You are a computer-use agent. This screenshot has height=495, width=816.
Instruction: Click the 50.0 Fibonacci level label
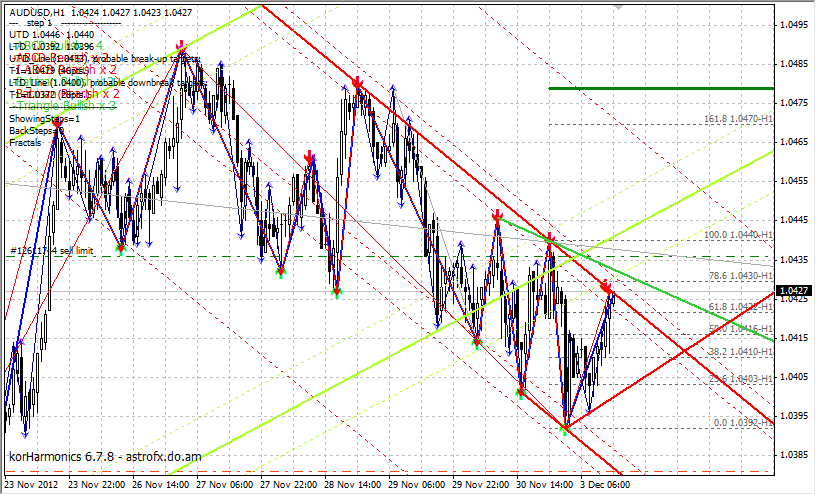pyautogui.click(x=741, y=329)
